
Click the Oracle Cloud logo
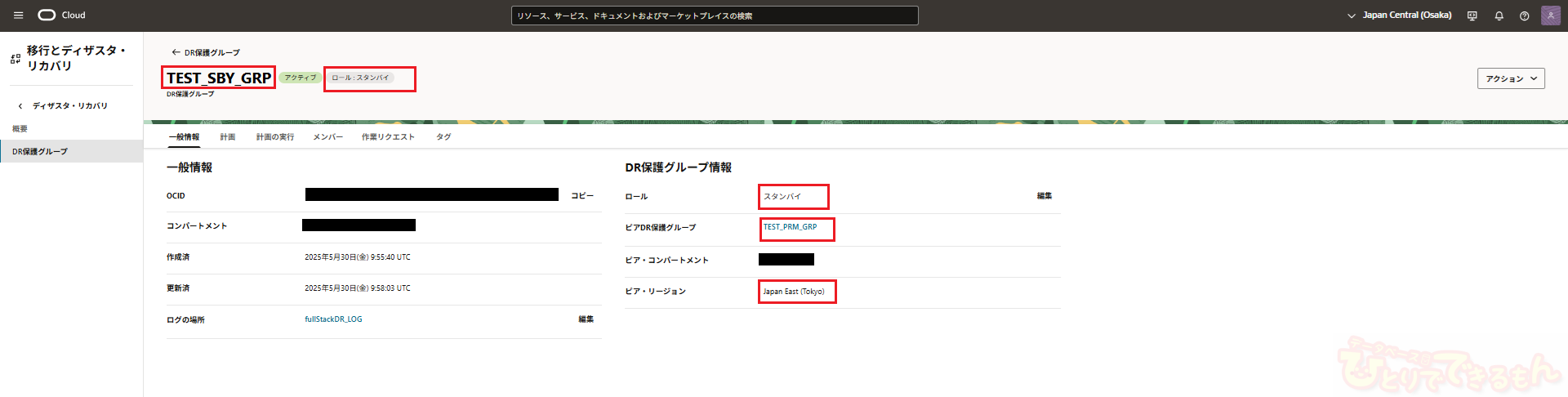[x=61, y=16]
